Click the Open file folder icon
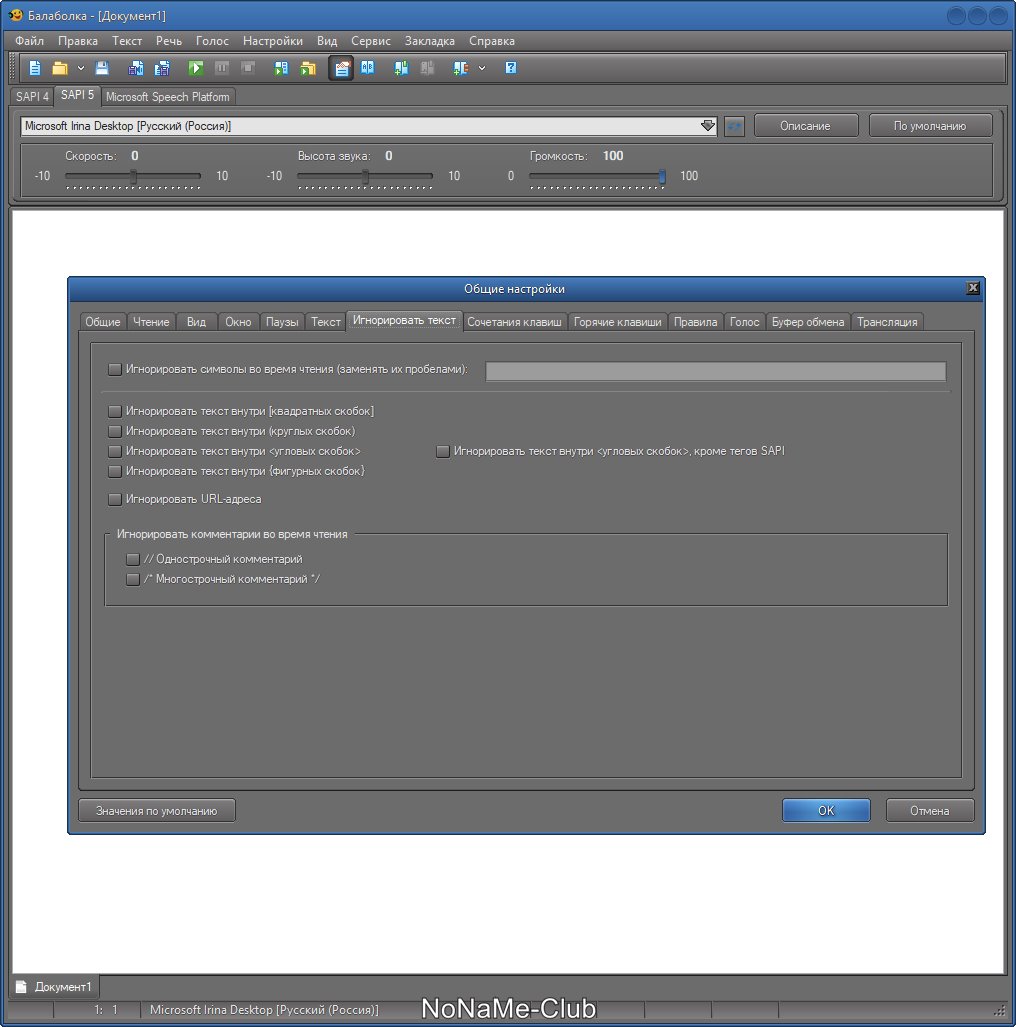1016x1027 pixels. click(x=60, y=68)
